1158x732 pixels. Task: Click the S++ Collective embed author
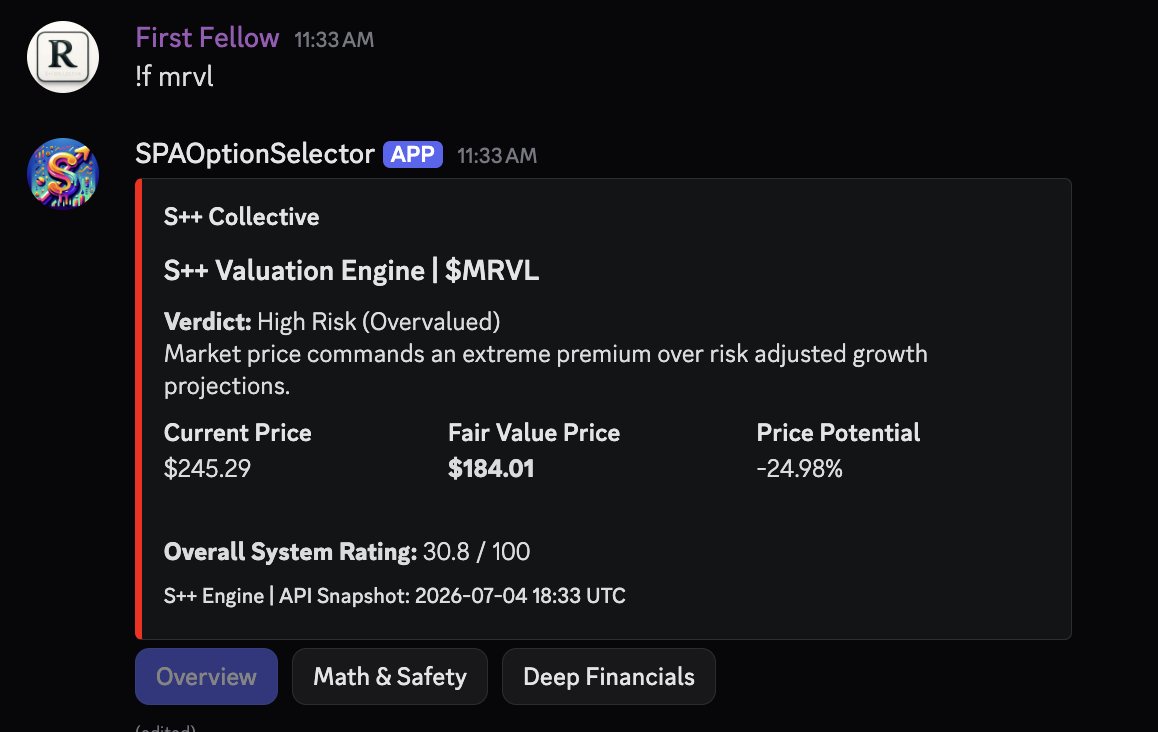coord(241,216)
